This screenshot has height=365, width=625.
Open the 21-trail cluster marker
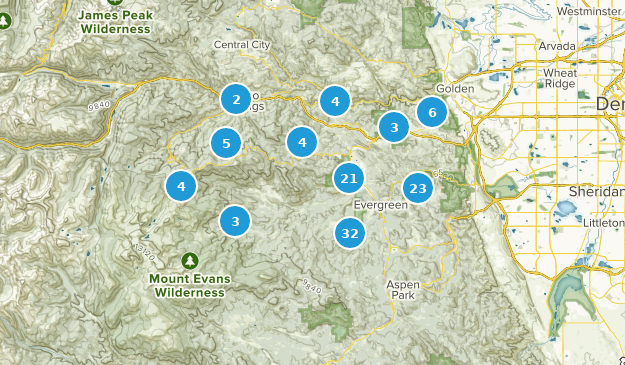(x=349, y=178)
